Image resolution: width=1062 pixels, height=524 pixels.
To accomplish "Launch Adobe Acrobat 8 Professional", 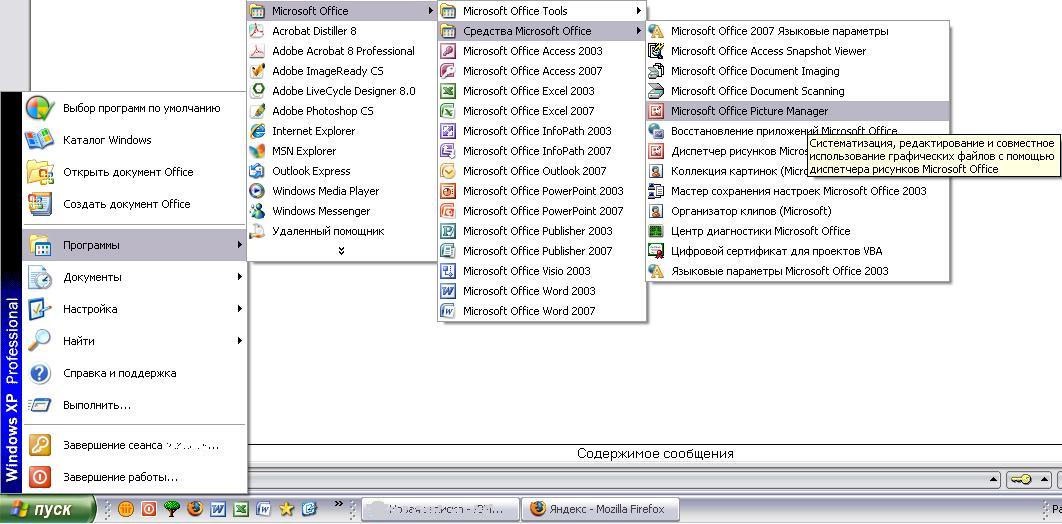I will [x=341, y=51].
